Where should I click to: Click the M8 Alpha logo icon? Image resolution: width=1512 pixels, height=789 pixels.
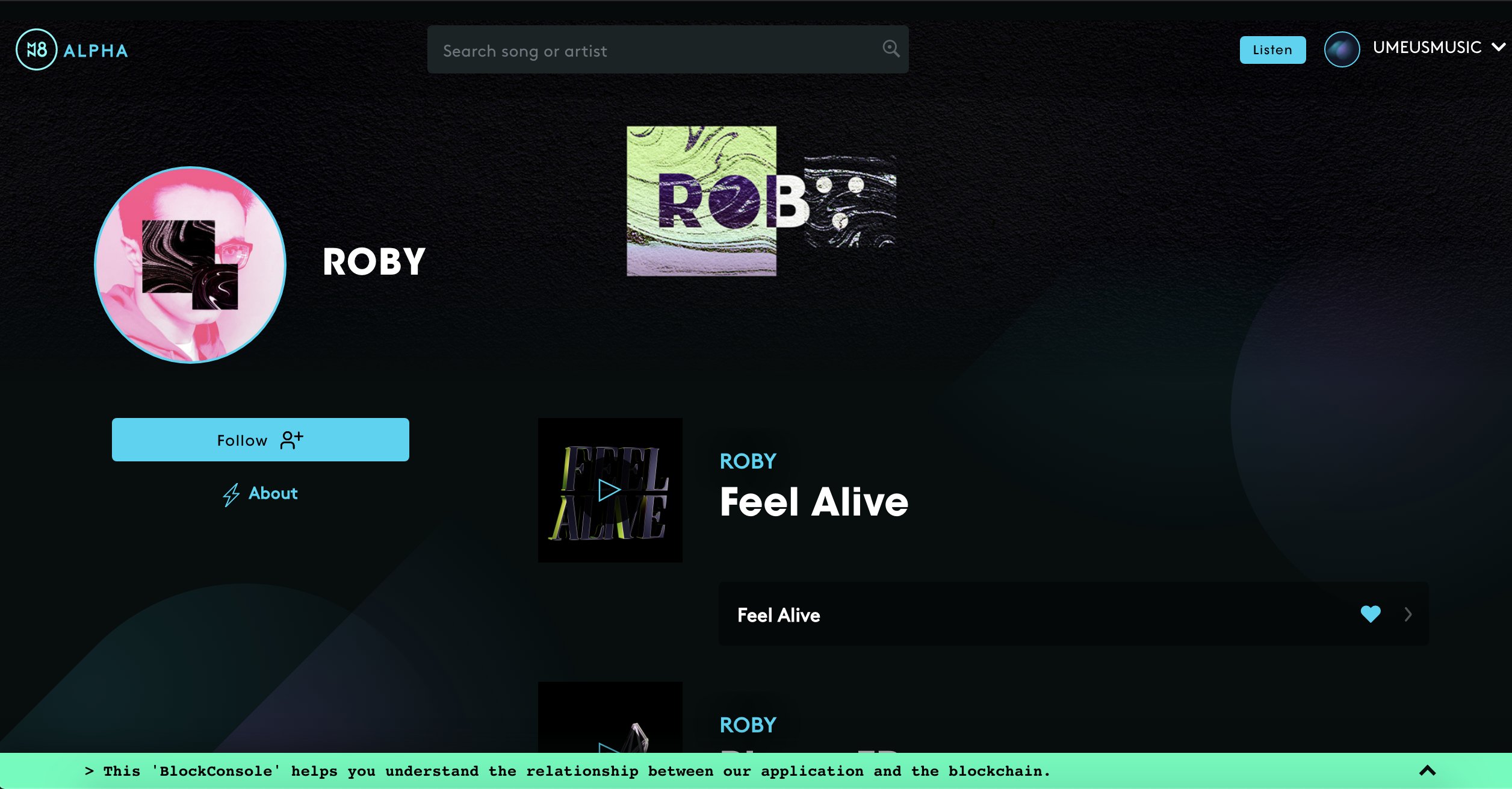pos(36,49)
